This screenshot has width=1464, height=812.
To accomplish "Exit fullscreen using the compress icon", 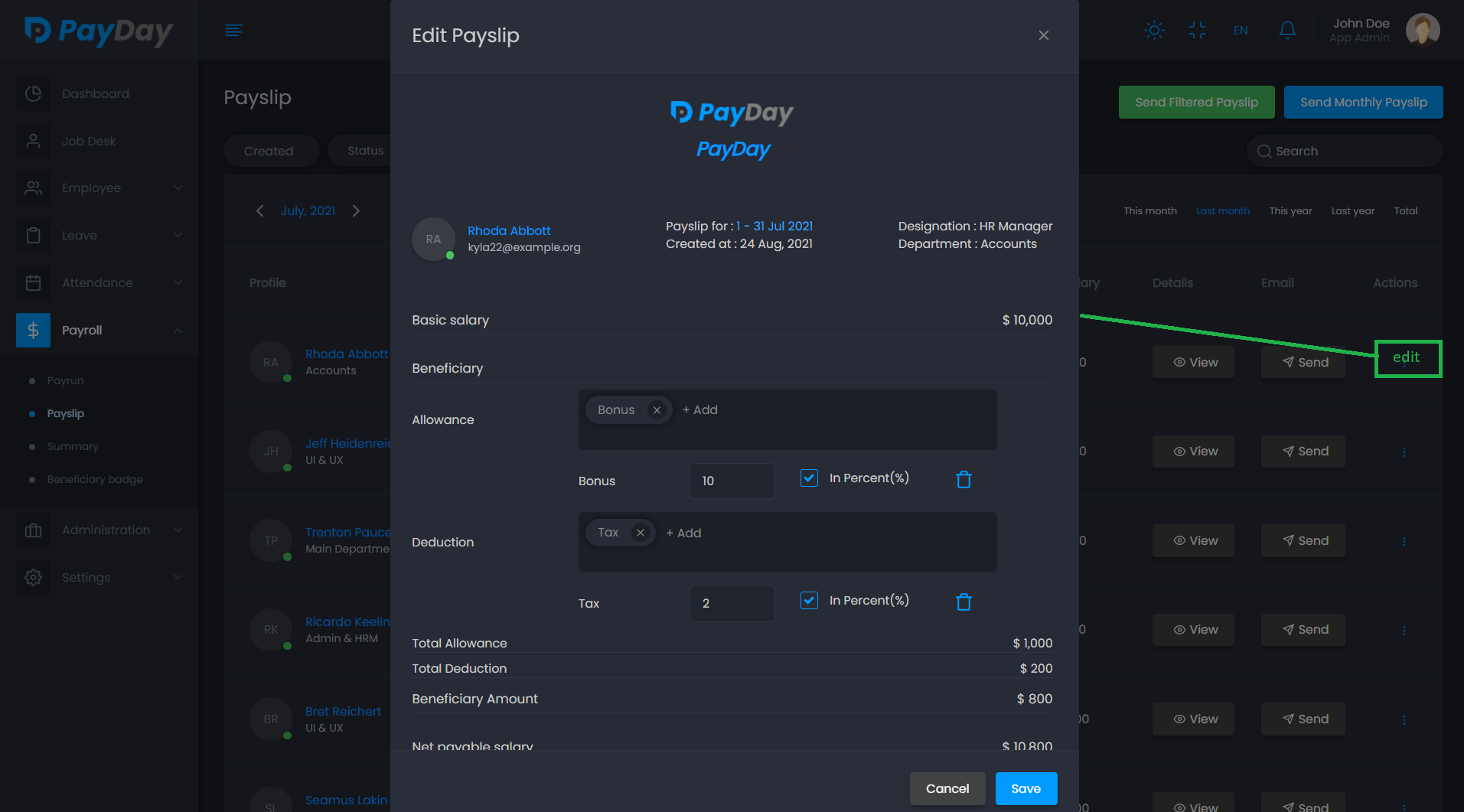I will [x=1197, y=31].
